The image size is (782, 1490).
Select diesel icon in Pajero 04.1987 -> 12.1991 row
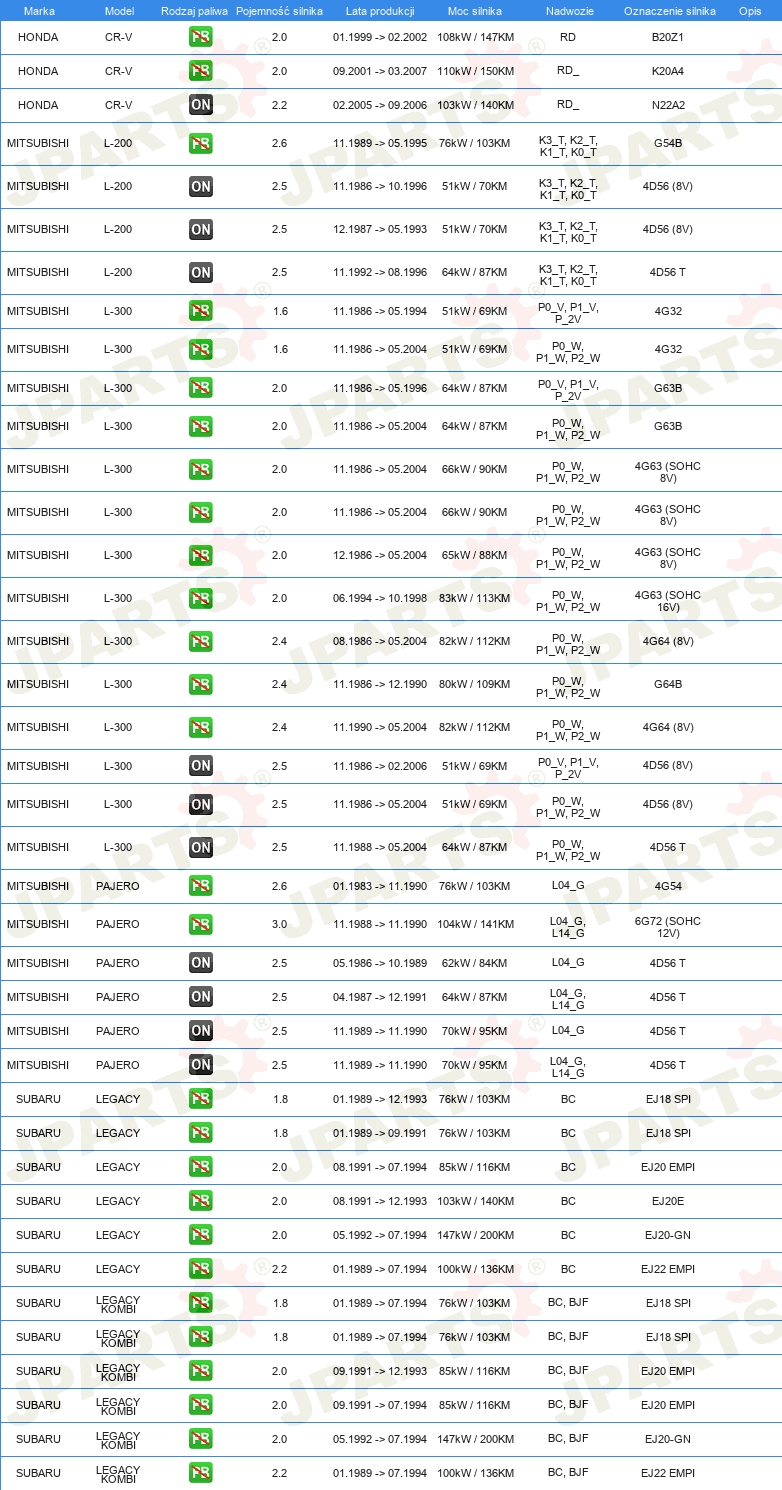coord(201,997)
